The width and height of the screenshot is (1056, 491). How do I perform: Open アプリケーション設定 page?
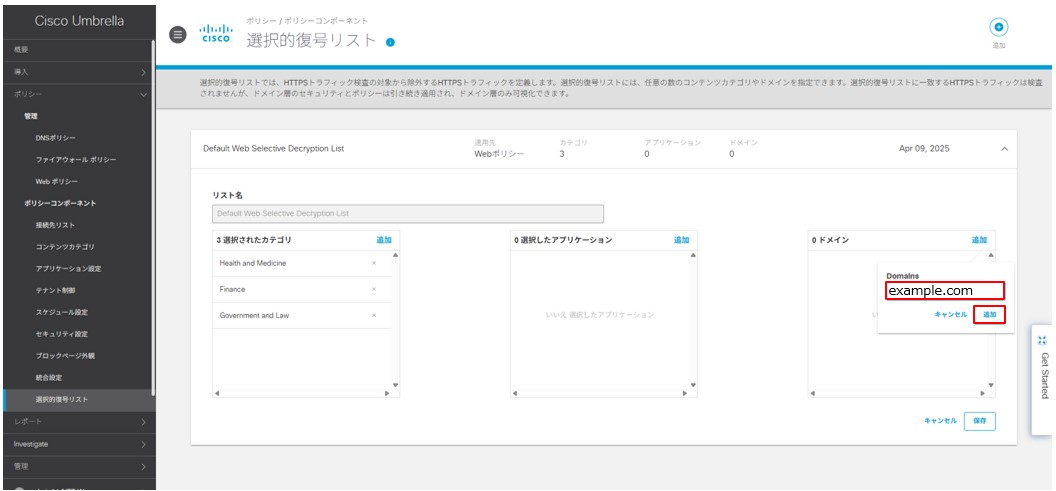click(69, 269)
